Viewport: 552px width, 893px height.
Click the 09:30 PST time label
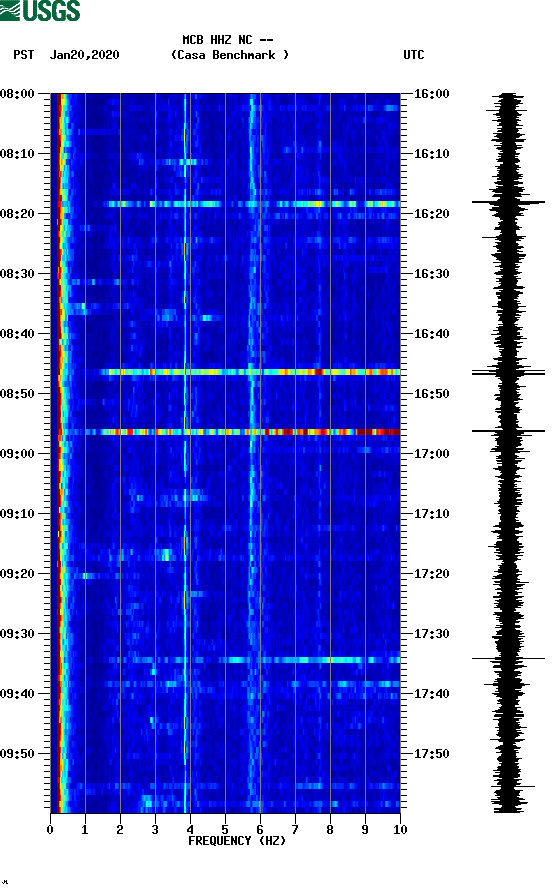17,634
